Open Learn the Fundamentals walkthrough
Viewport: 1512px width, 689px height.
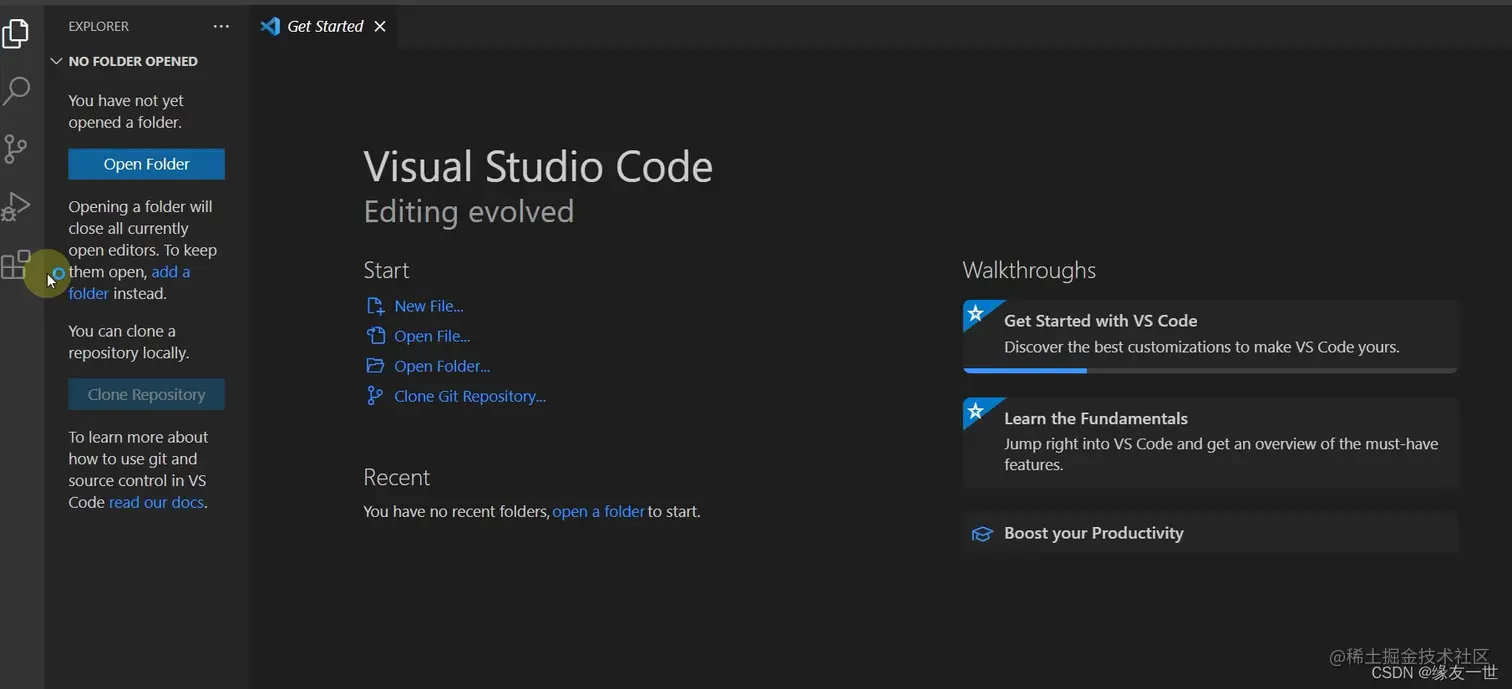click(1210, 442)
